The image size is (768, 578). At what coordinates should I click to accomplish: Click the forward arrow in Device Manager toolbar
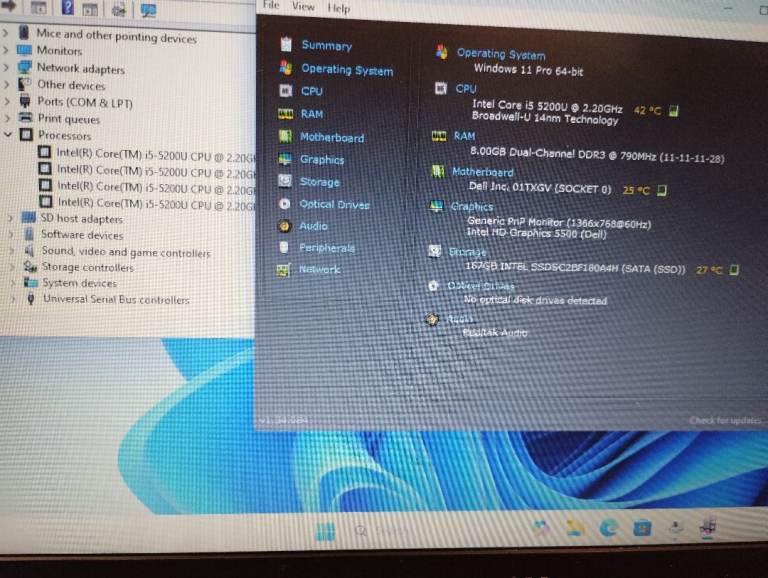pos(9,6)
